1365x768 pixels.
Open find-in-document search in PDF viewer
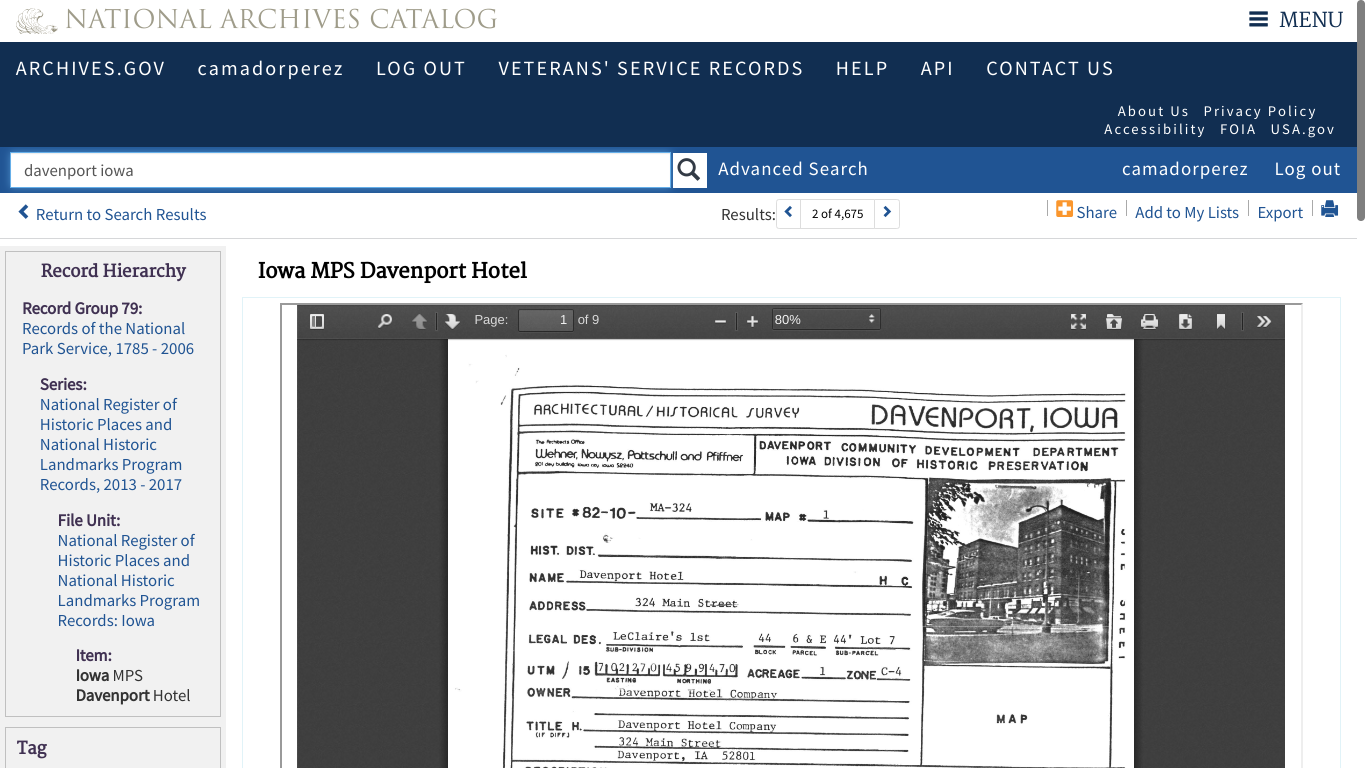coord(384,321)
